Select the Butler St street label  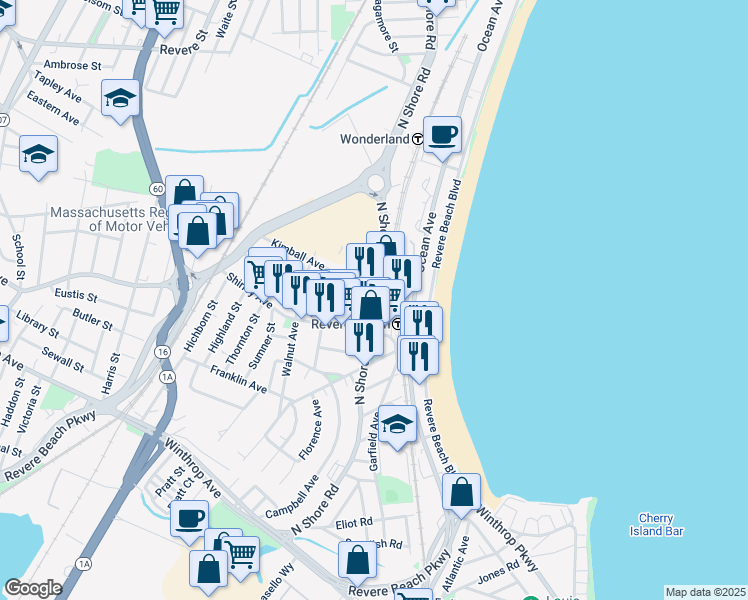[x=93, y=320]
